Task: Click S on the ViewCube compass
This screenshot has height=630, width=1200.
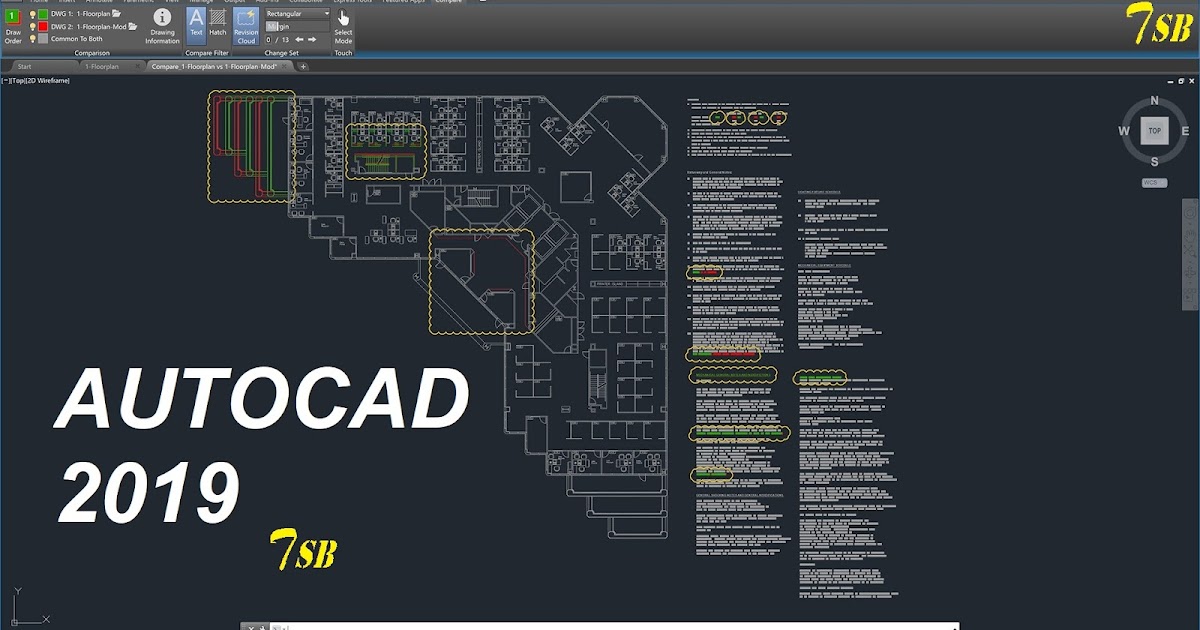Action: point(1154,161)
